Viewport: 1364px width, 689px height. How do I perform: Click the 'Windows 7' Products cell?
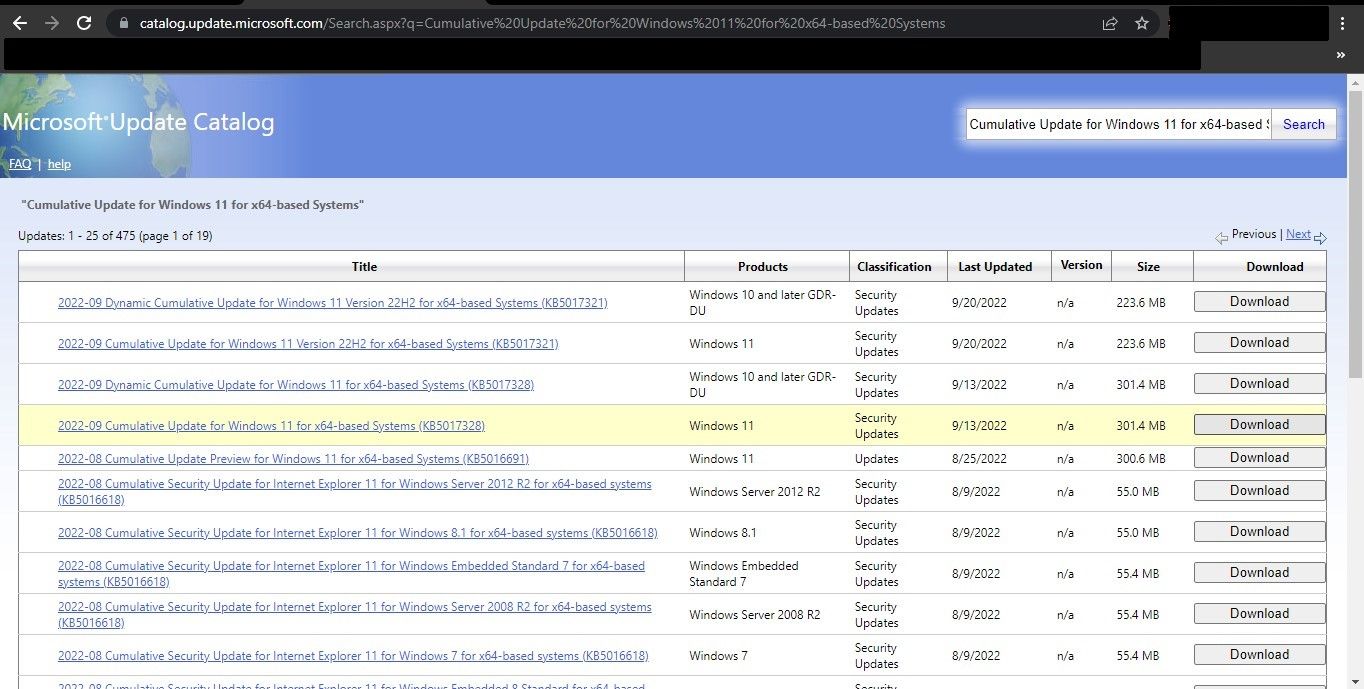point(719,656)
